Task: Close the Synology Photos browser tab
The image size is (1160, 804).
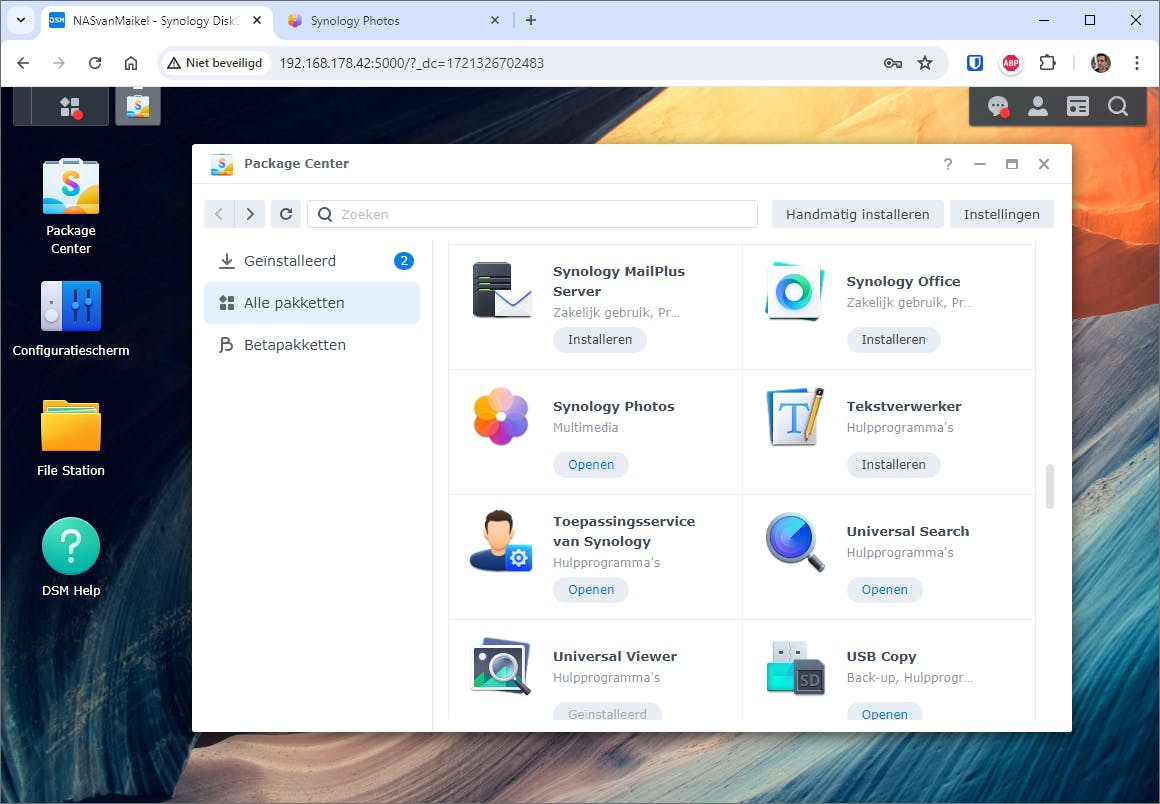Action: point(495,20)
